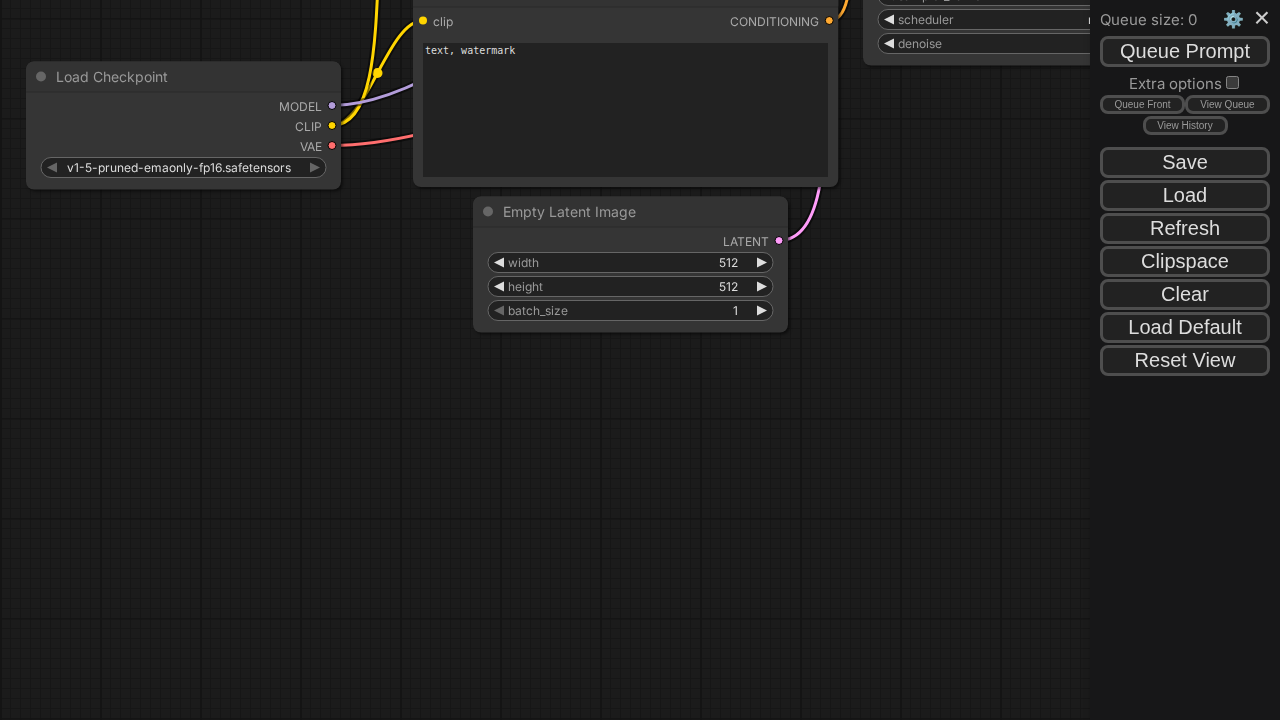This screenshot has height=720, width=1280.
Task: Collapse the Empty Latent Image node via its dot
Action: (x=488, y=212)
